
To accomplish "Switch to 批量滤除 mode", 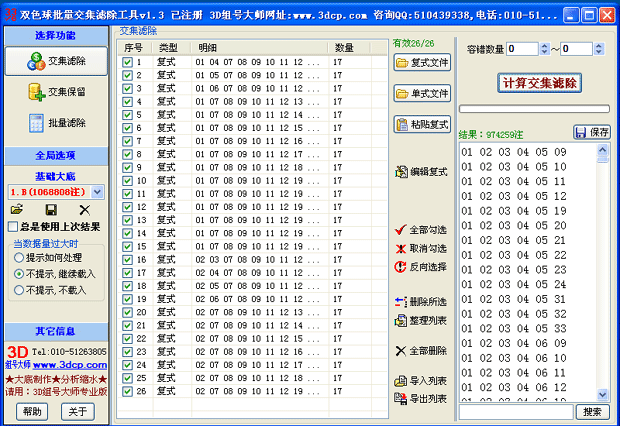I will tap(55, 123).
